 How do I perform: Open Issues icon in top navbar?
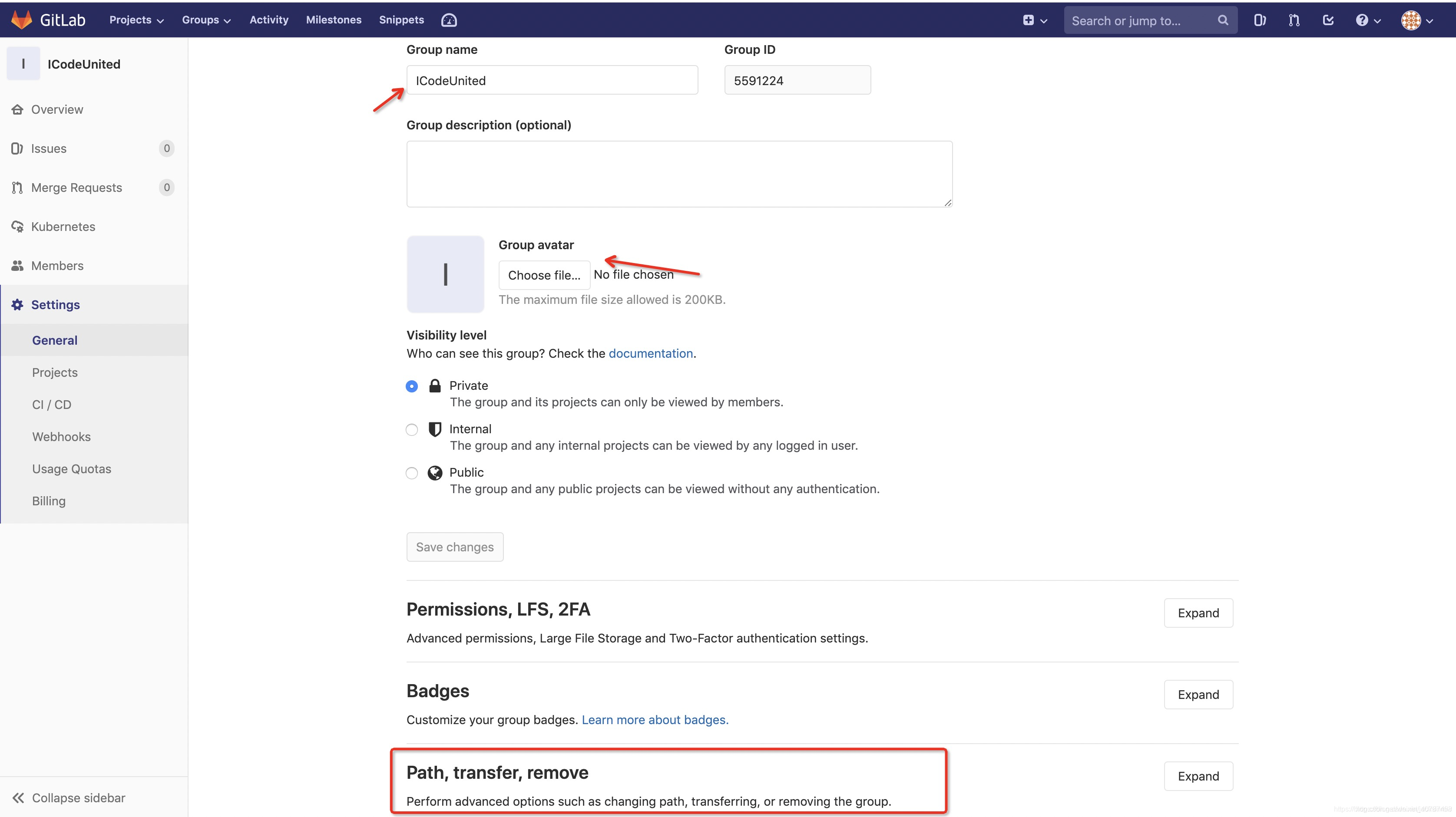[1259, 20]
